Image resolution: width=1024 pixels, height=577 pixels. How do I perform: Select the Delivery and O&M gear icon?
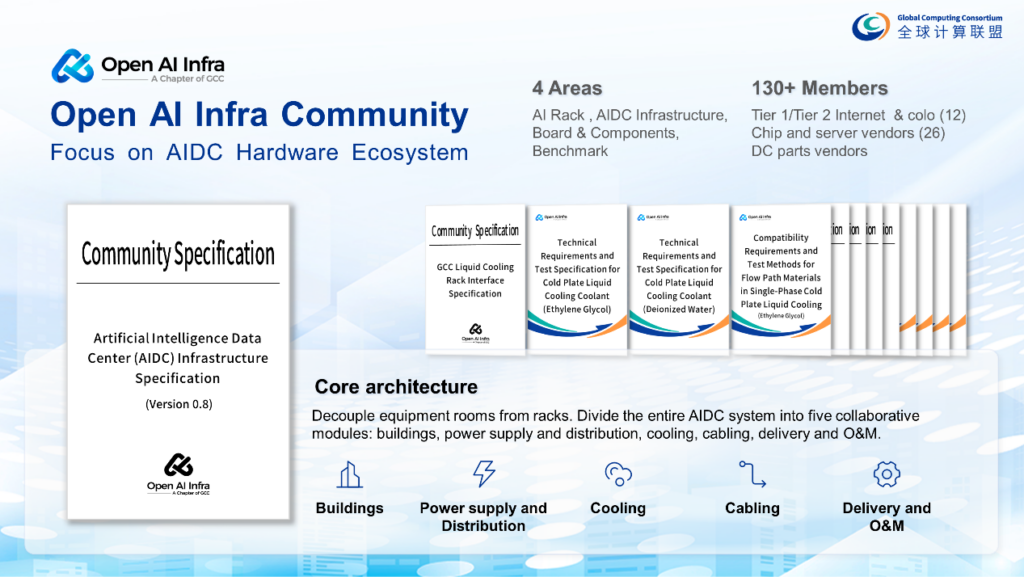886,474
